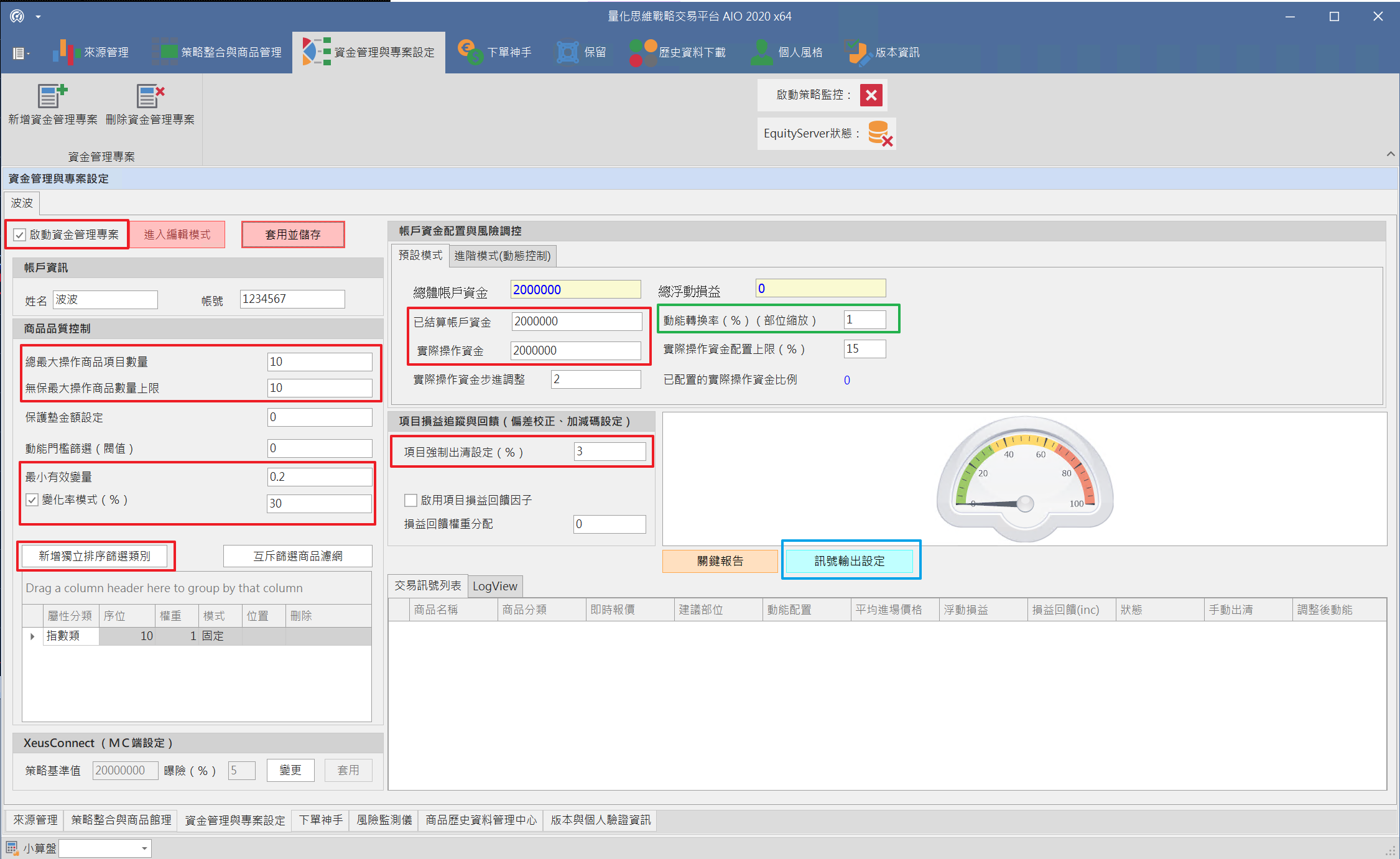Open the 歷史資料下載 ribbon icon

click(x=643, y=52)
